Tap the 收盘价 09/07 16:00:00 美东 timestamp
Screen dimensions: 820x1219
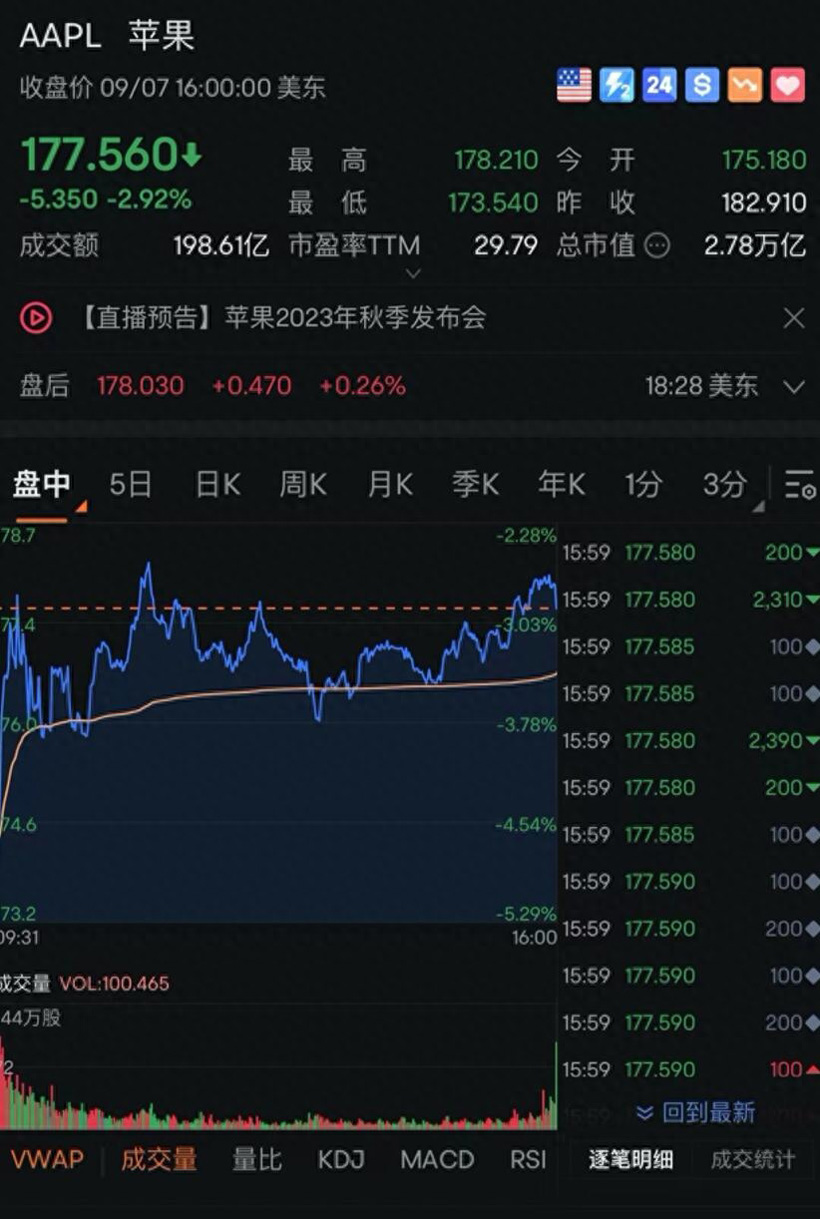173,88
